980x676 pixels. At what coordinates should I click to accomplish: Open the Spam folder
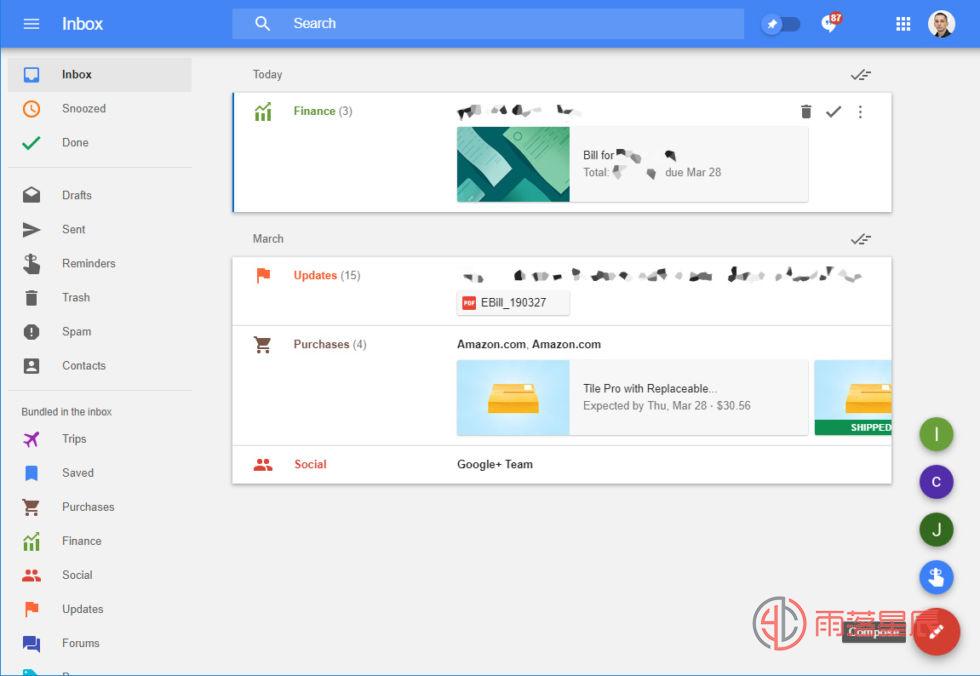click(100, 332)
